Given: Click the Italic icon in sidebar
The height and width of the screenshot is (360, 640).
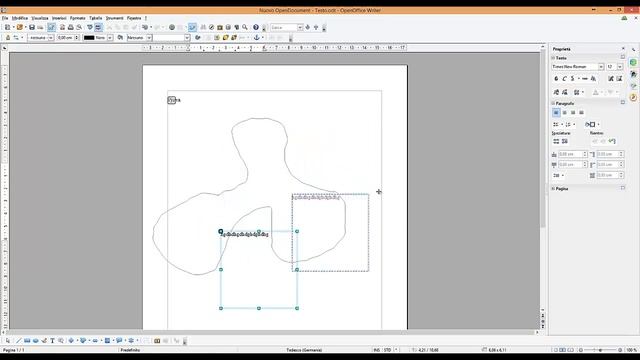Looking at the screenshot, I should click(x=564, y=78).
